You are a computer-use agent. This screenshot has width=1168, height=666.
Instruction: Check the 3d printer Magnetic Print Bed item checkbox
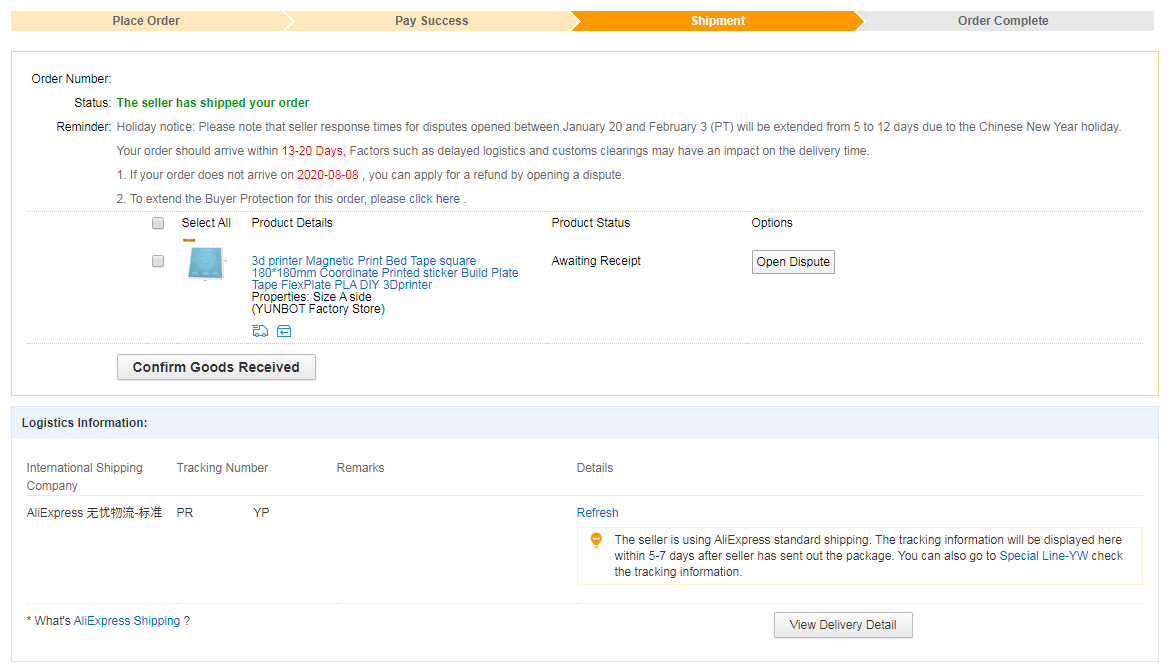pyautogui.click(x=158, y=261)
